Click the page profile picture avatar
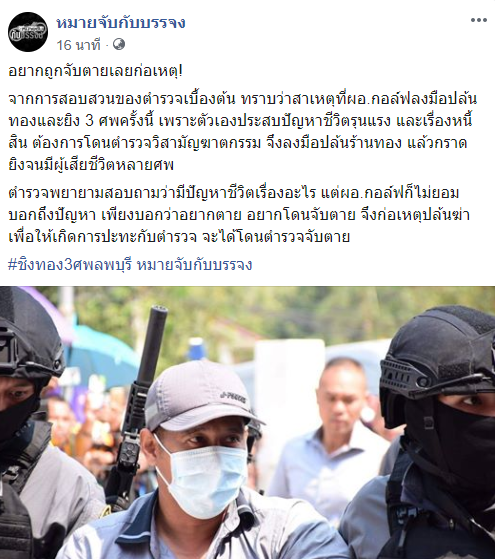 (x=28, y=32)
